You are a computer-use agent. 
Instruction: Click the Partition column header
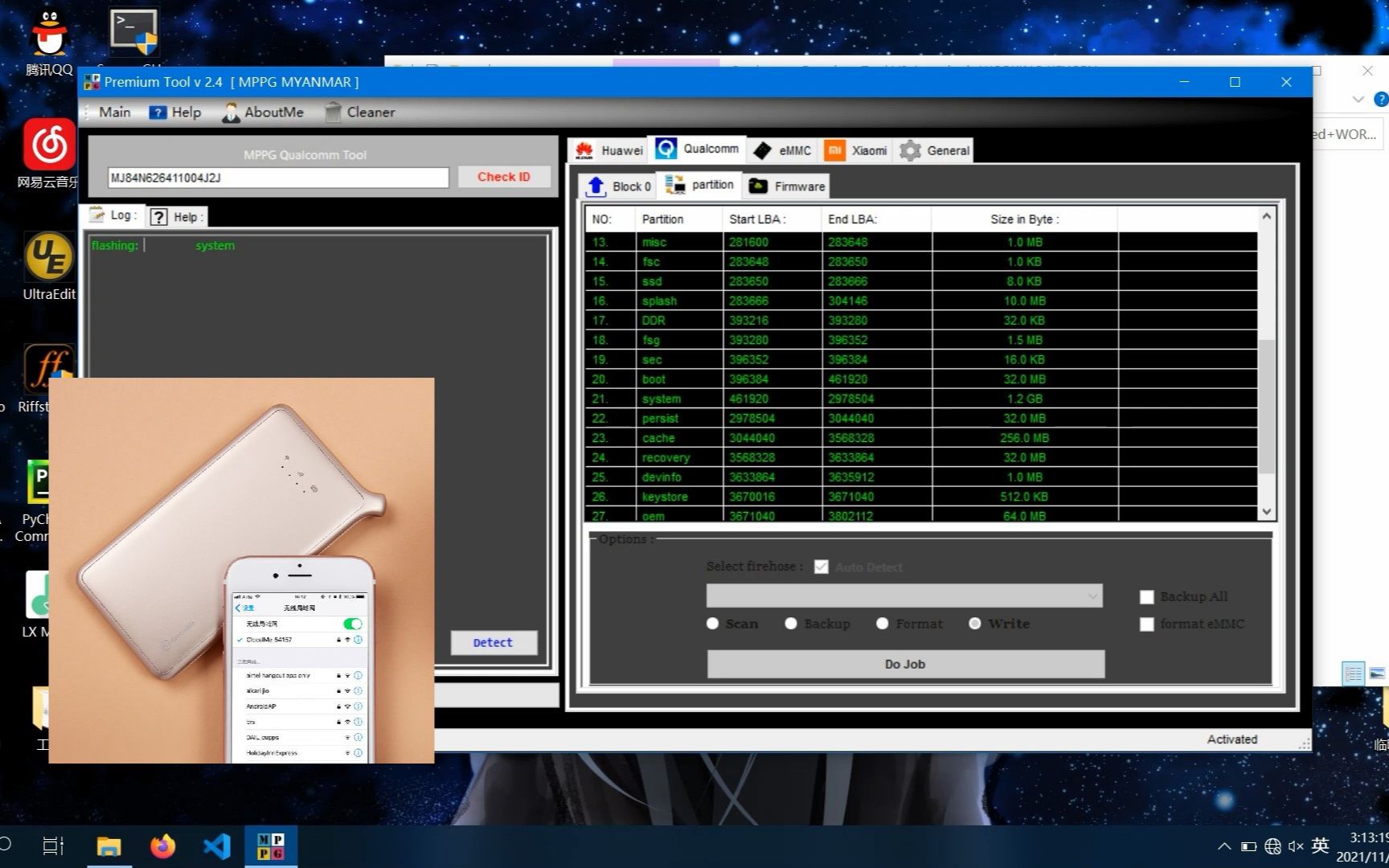pos(678,219)
